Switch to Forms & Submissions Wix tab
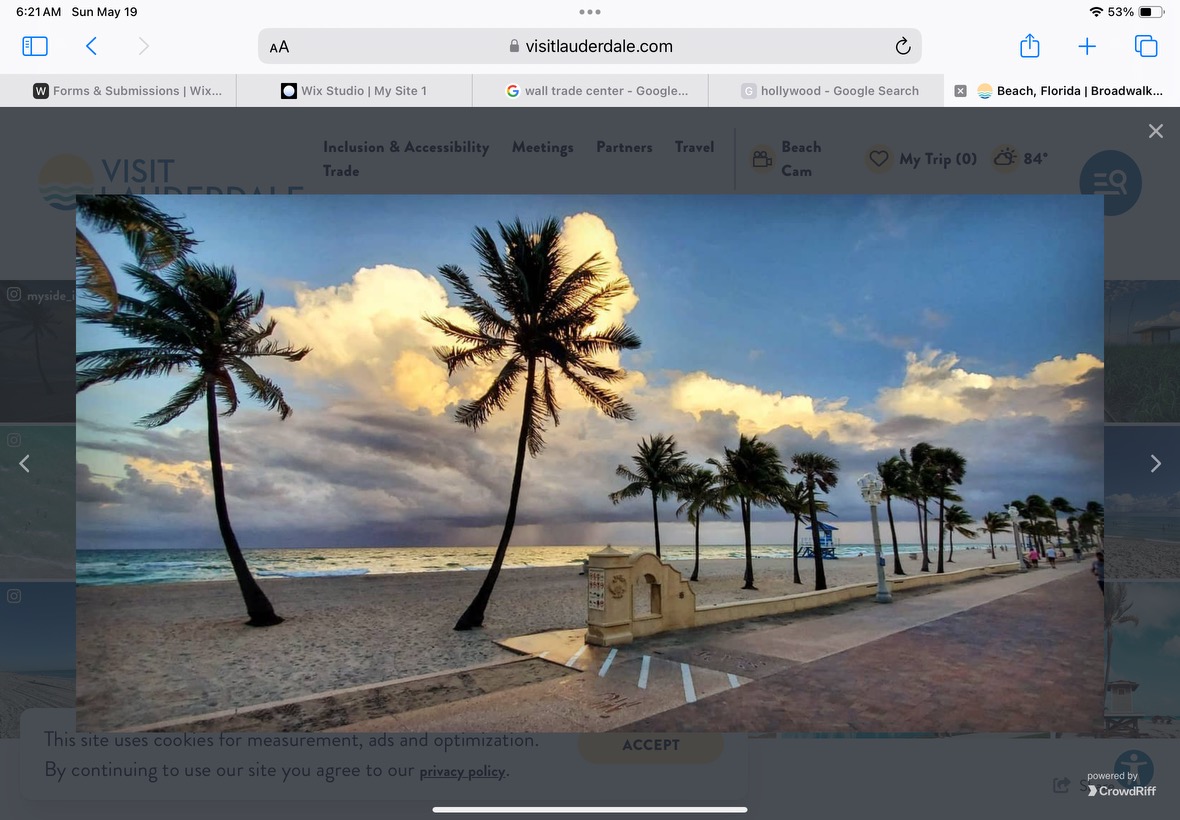This screenshot has width=1180, height=820. tap(118, 91)
